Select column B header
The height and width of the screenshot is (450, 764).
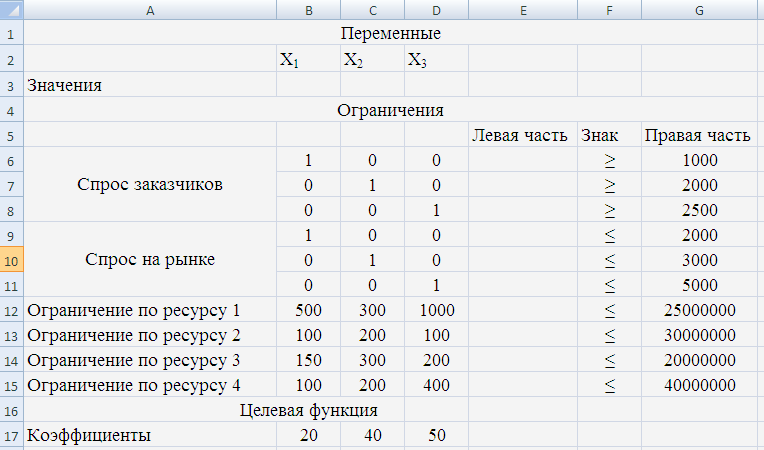[x=308, y=10]
